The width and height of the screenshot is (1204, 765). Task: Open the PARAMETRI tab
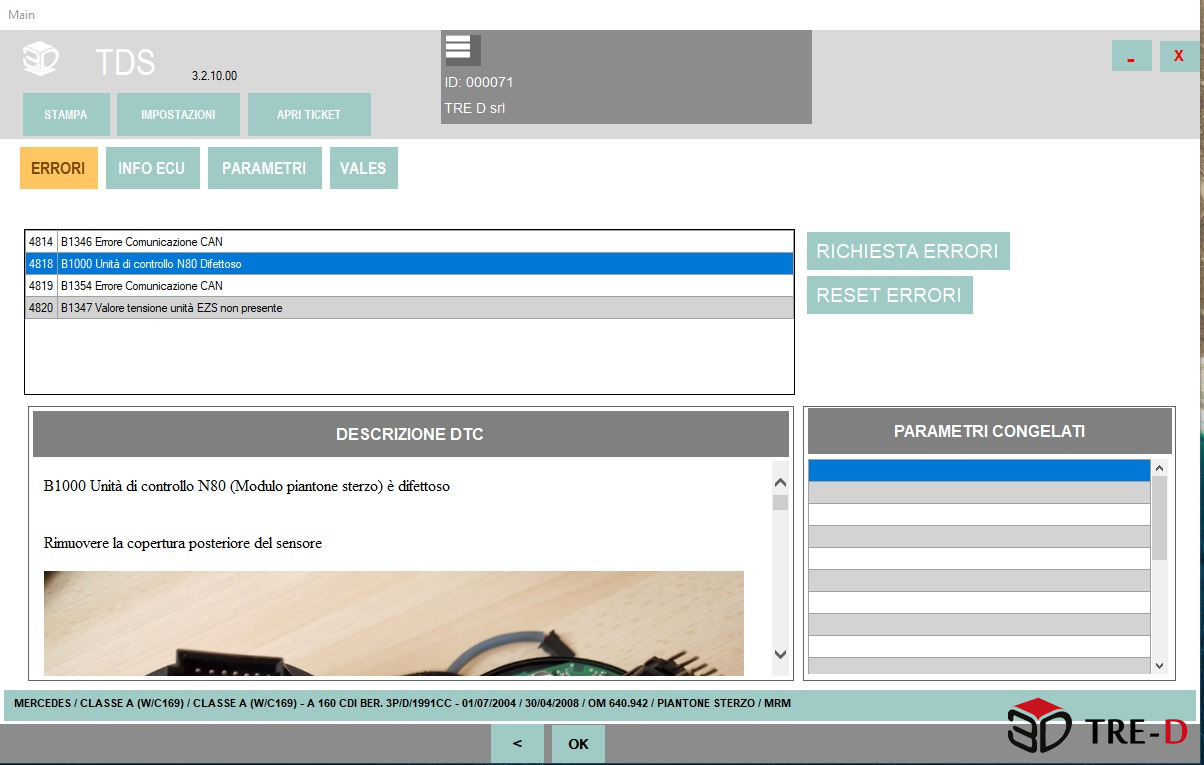click(264, 168)
